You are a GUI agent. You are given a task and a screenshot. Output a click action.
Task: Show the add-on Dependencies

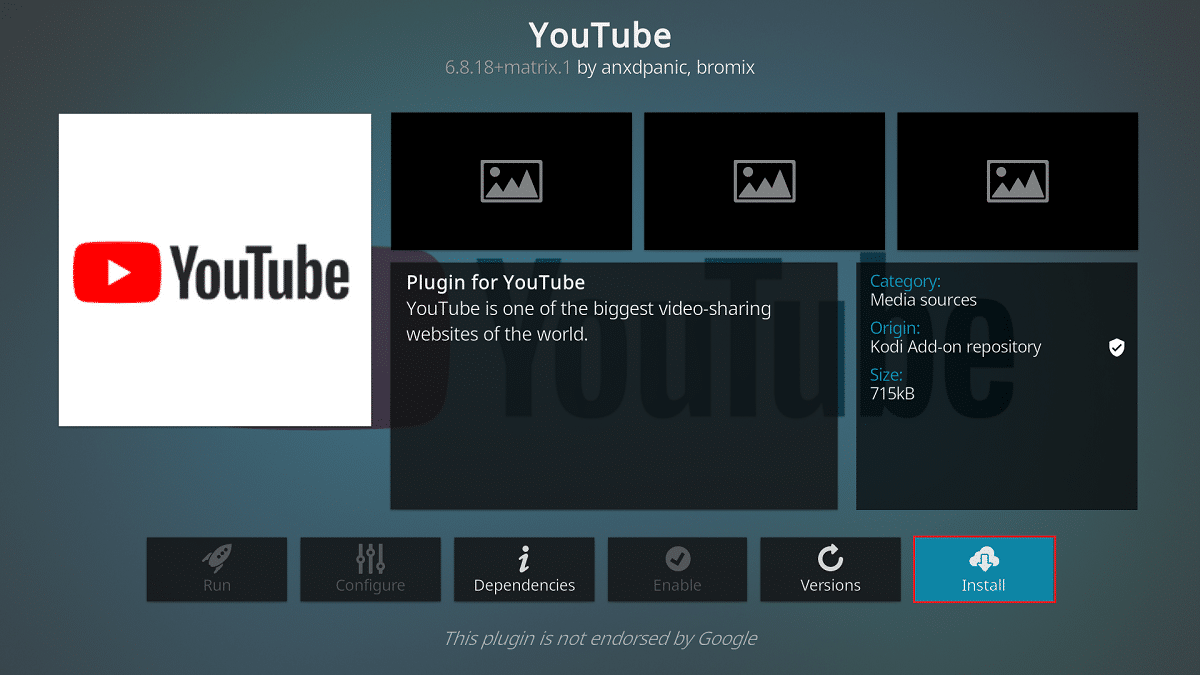pos(524,570)
